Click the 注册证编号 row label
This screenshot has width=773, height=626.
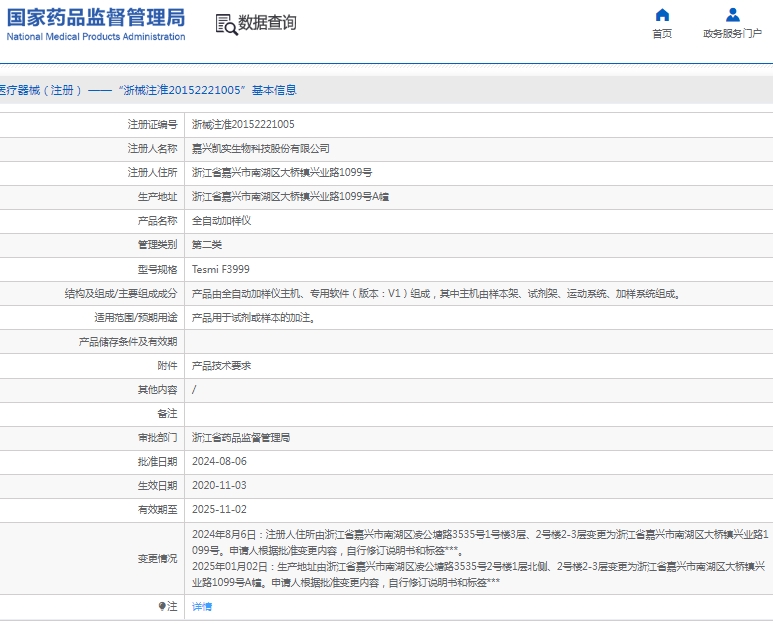click(152, 124)
